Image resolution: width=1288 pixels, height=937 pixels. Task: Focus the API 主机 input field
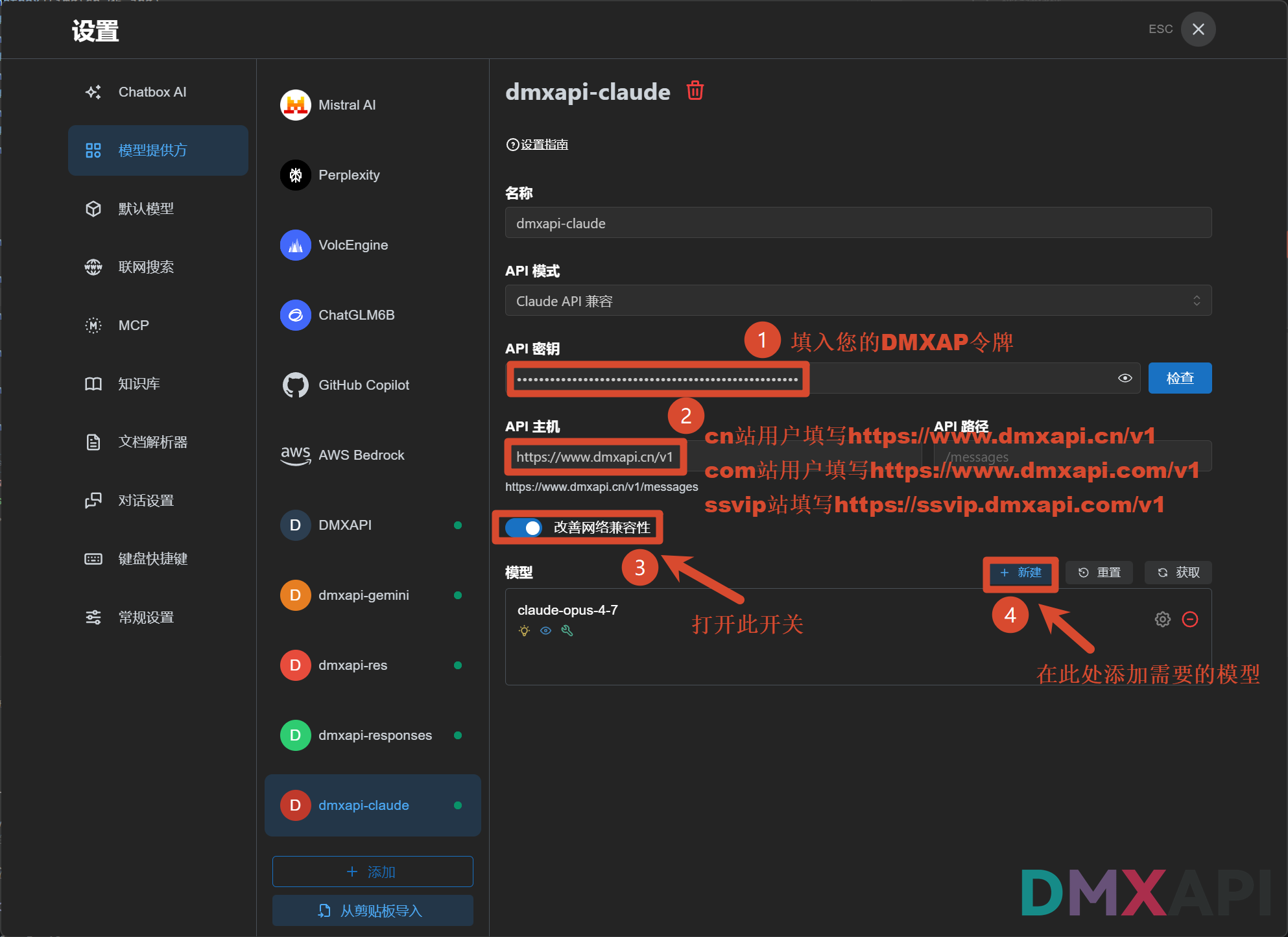[713, 457]
